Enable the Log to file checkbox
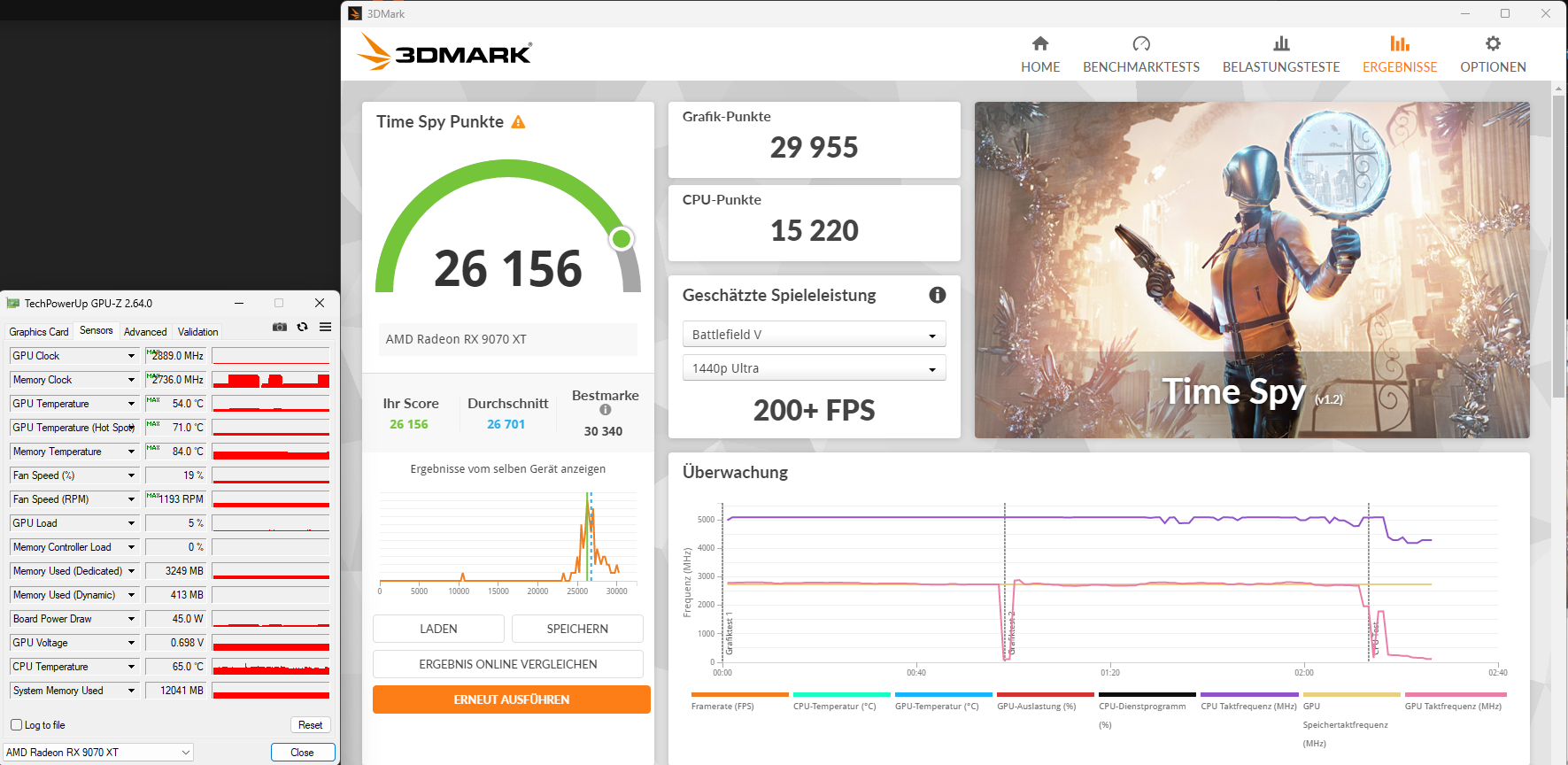The image size is (1568, 765). 16,725
